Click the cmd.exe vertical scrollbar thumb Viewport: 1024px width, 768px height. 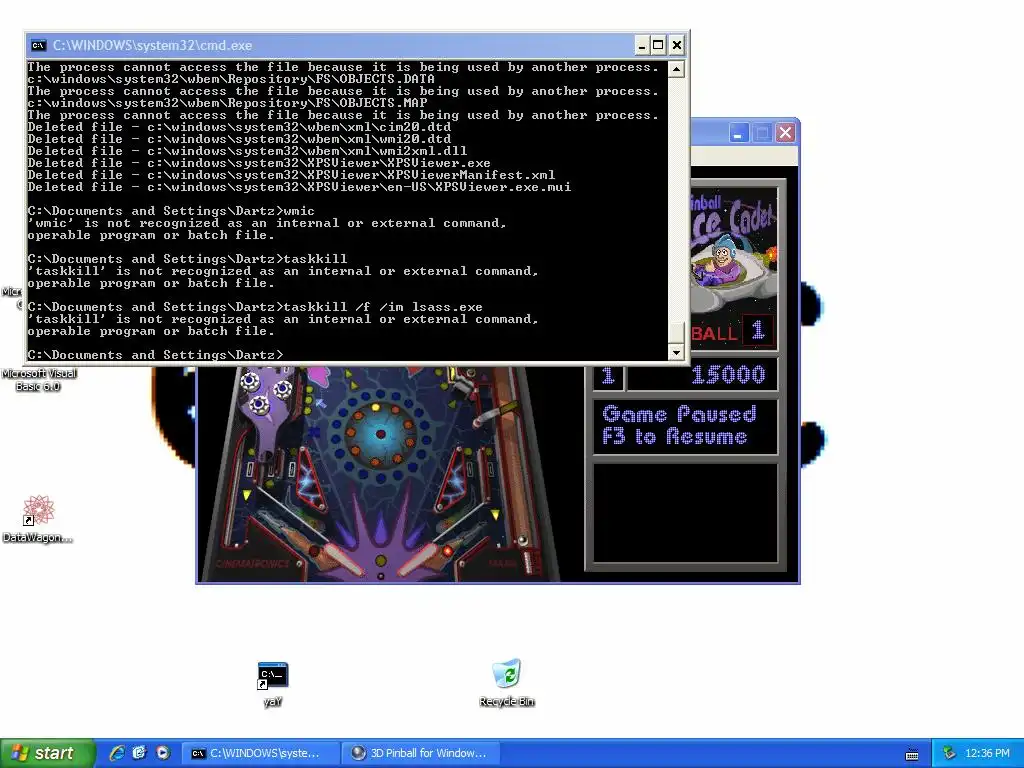(x=677, y=332)
